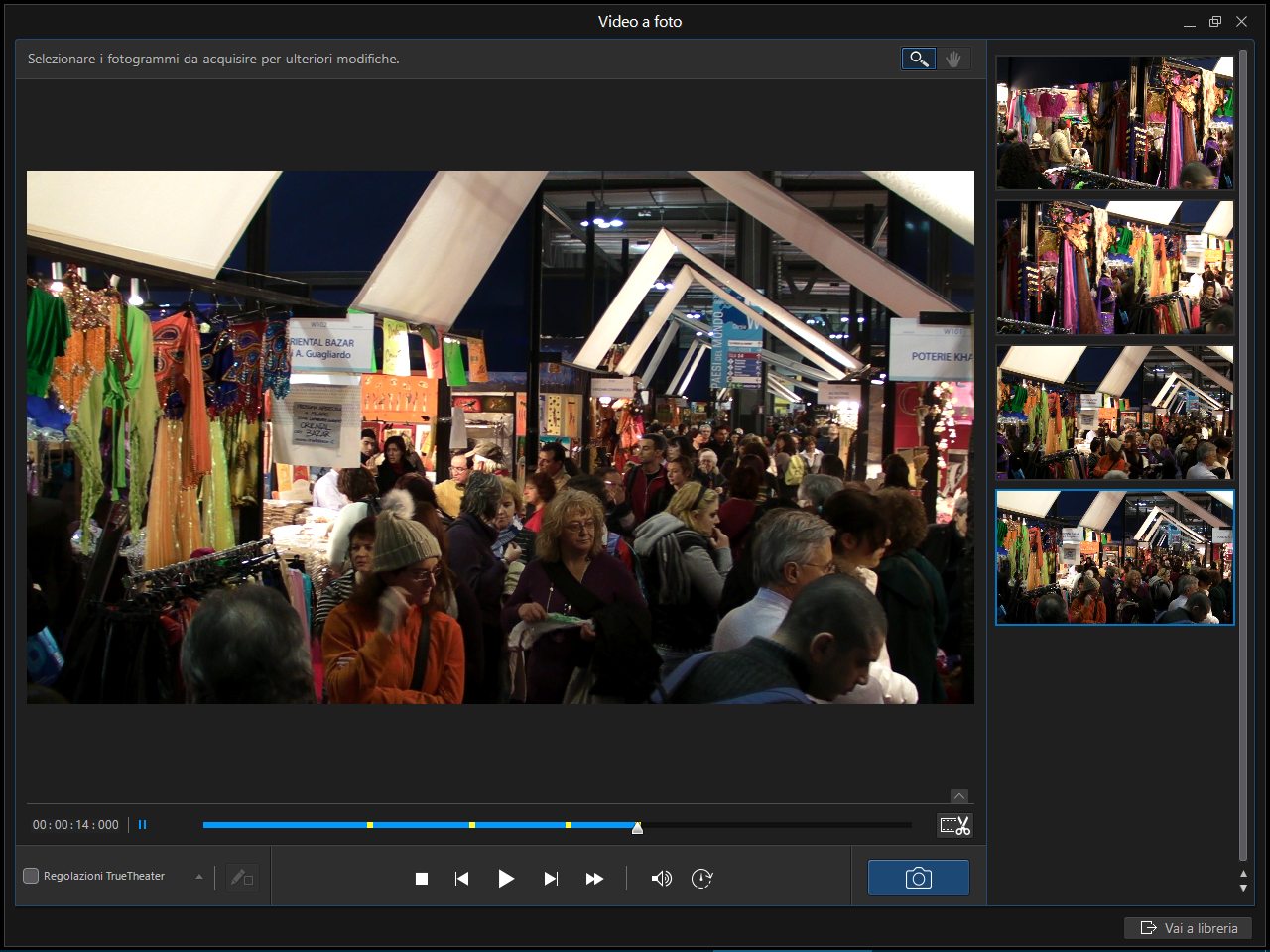Select the third captured frame thumbnail
The width and height of the screenshot is (1270, 952).
pyautogui.click(x=1115, y=413)
